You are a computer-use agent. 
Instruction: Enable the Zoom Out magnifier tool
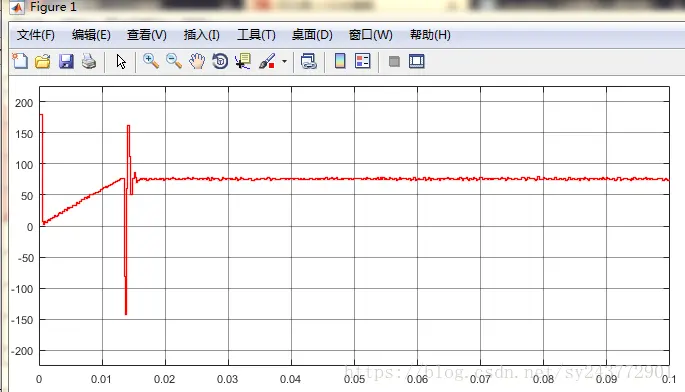174,61
